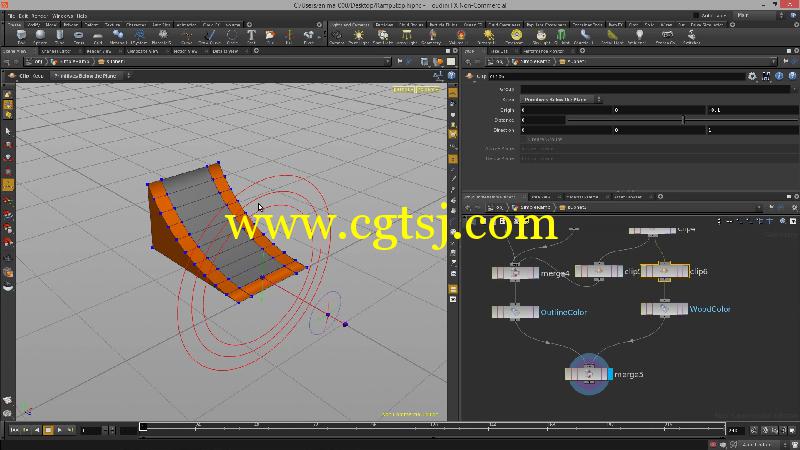Play the animation forward
Viewport: 800px width, 450px height.
59,430
